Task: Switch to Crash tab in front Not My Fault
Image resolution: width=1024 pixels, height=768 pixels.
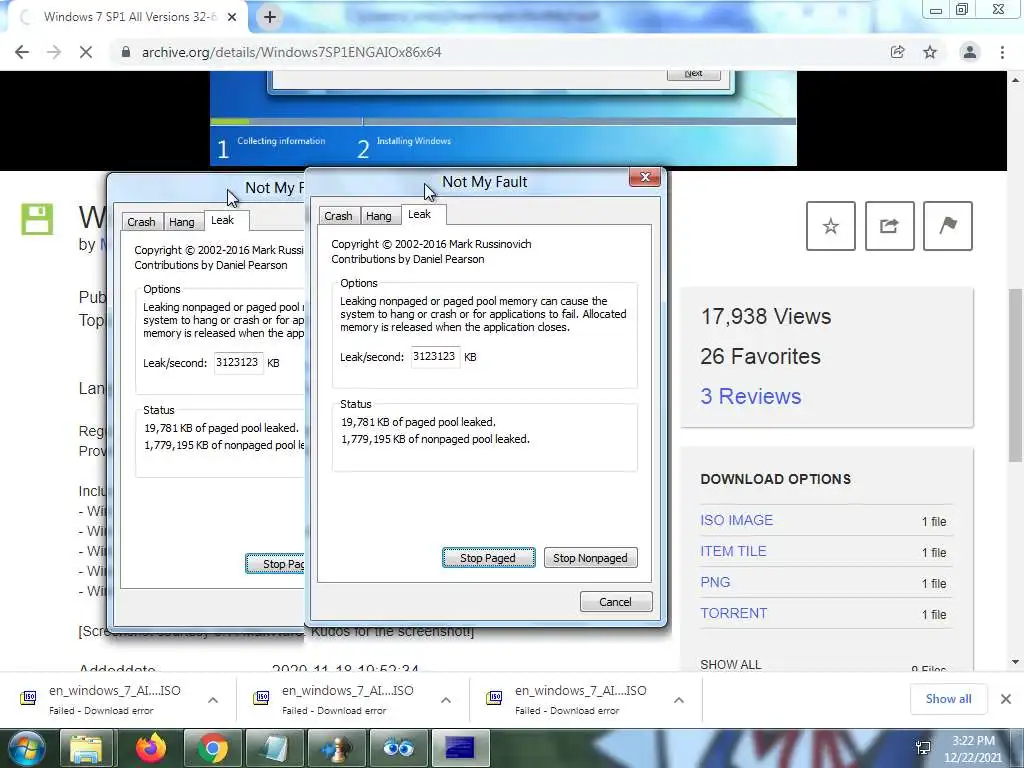Action: tap(338, 216)
